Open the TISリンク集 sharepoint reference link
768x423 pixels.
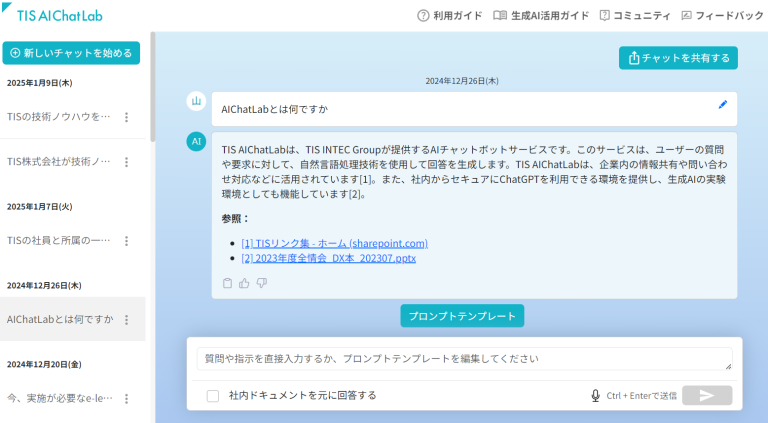pos(334,243)
